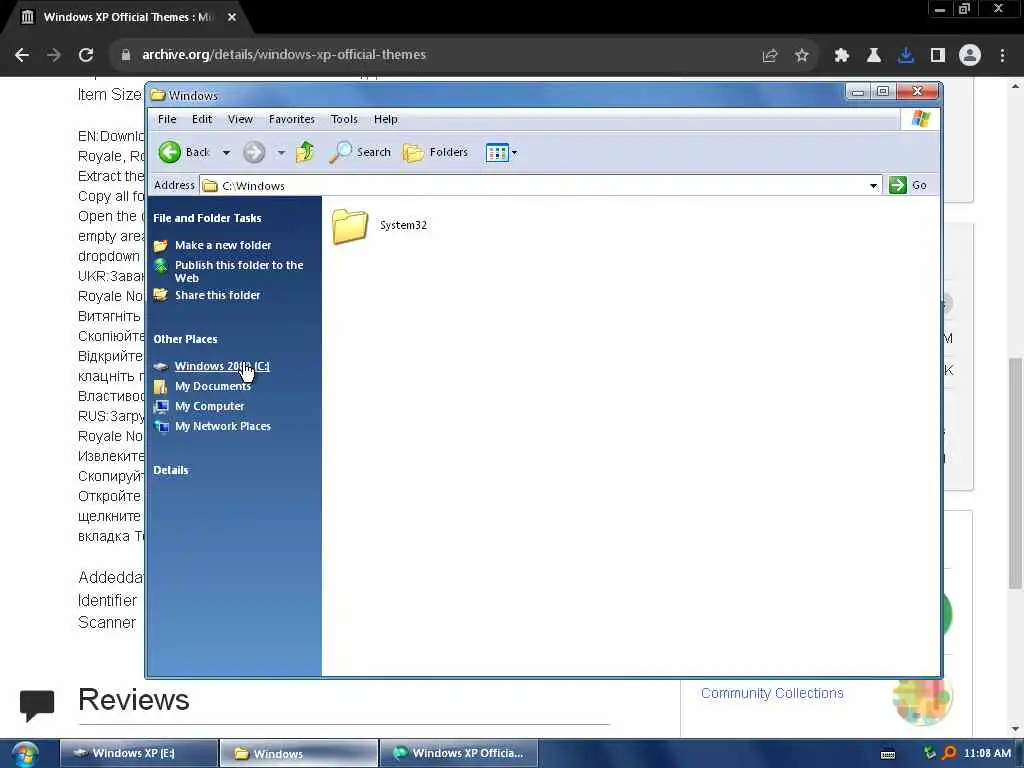Bookmark this page with star icon

click(x=802, y=56)
